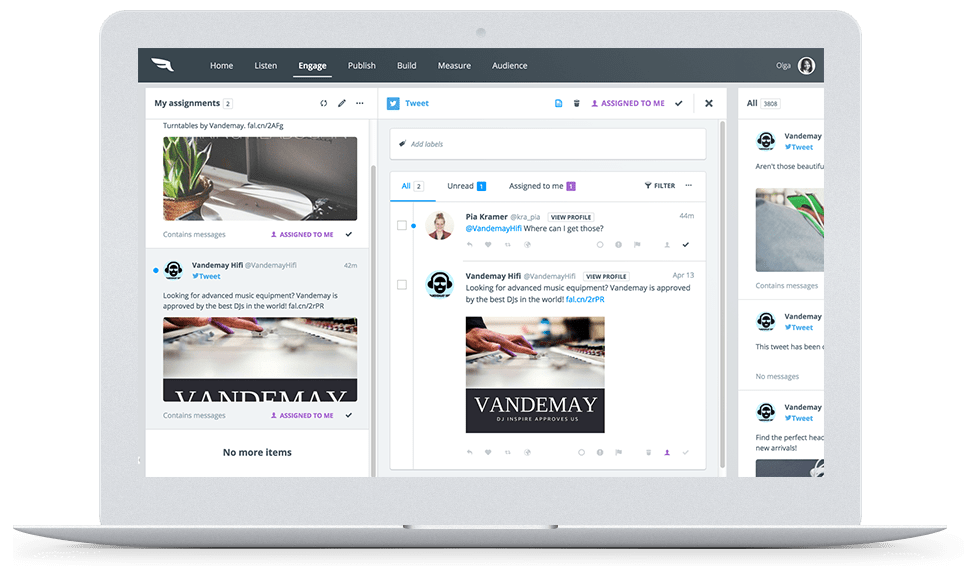
Task: Flag the Vandemay Hifi tweet in detail panel
Action: coord(618,452)
